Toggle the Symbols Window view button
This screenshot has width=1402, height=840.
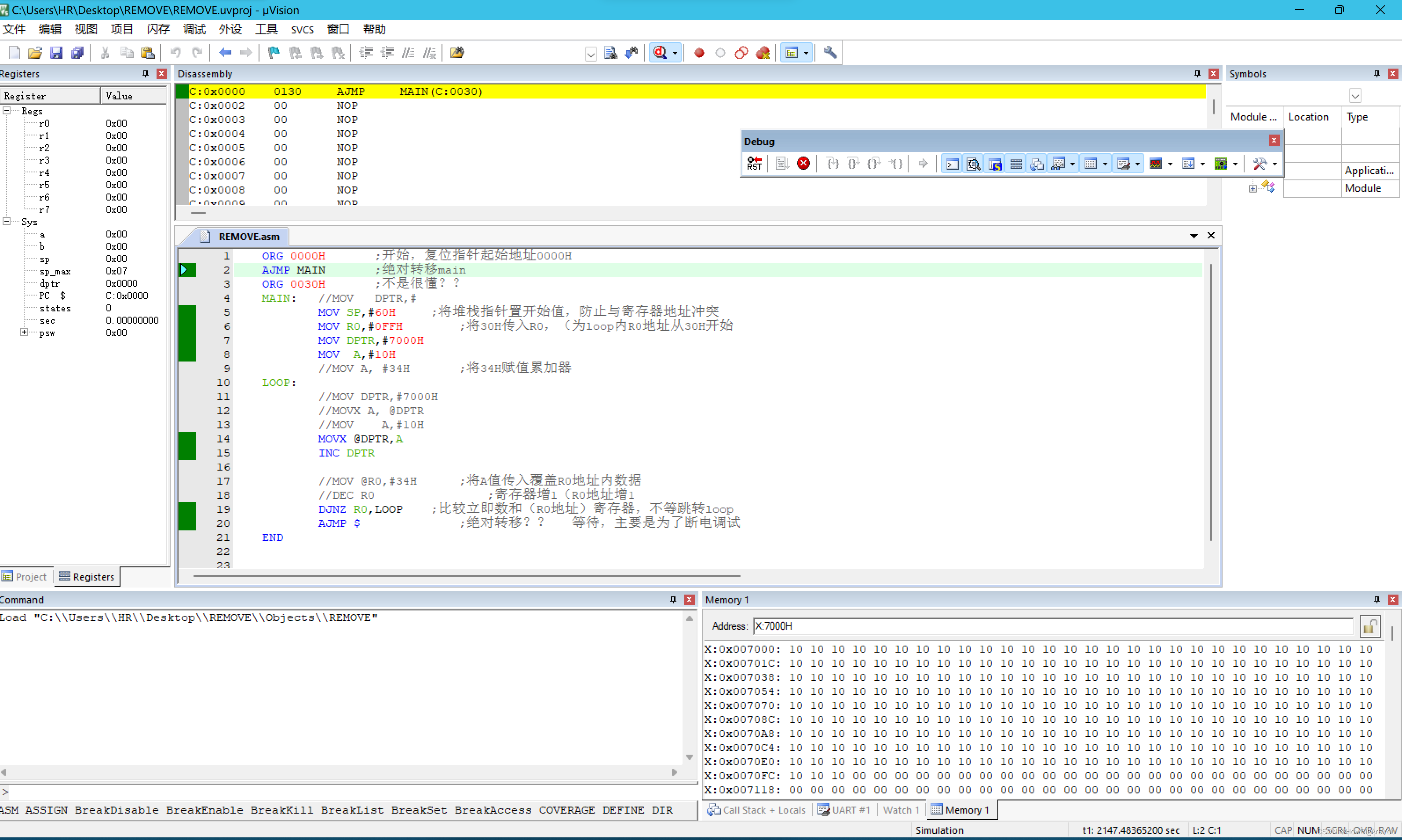995,164
